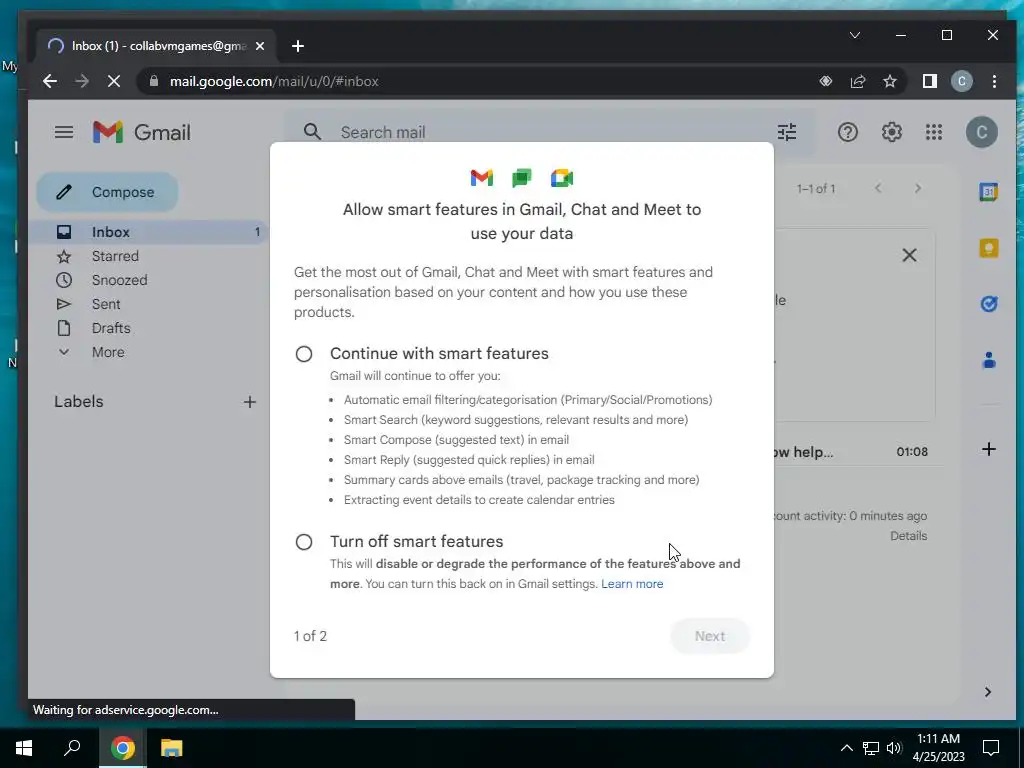Open the Windows Start menu

click(x=24, y=748)
